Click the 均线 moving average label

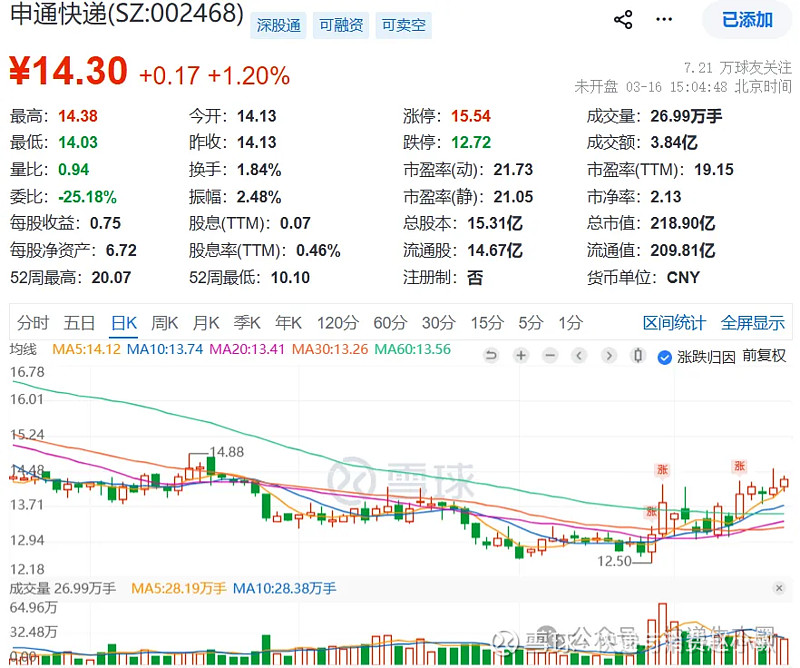point(23,350)
